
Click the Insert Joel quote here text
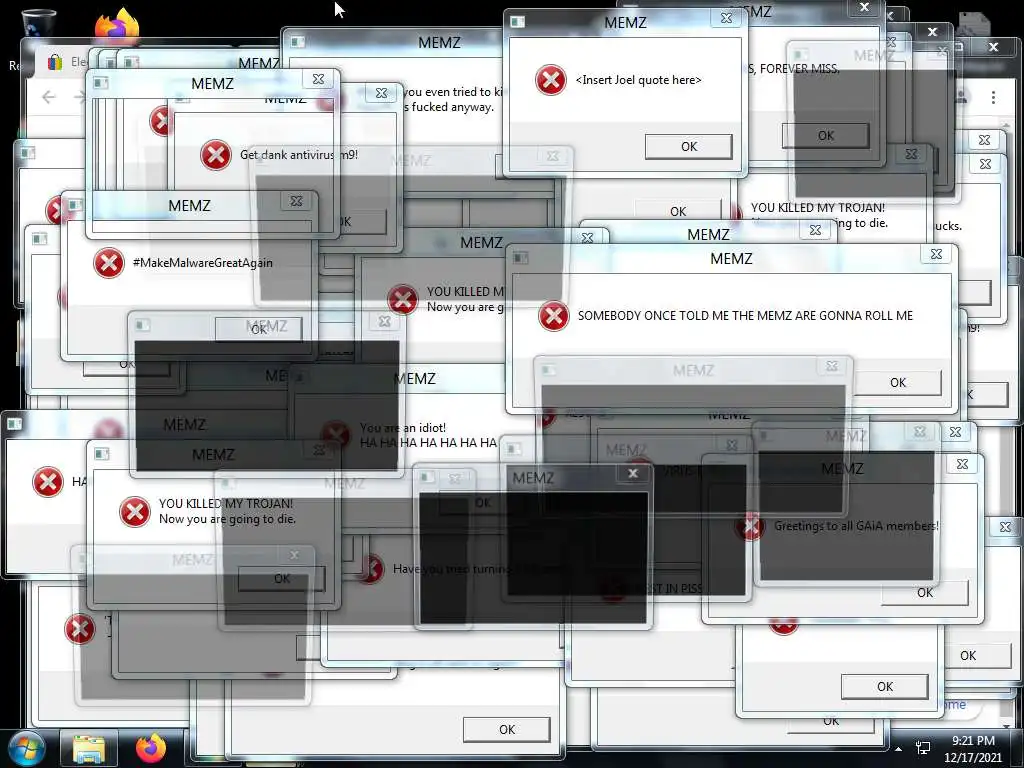(x=639, y=80)
